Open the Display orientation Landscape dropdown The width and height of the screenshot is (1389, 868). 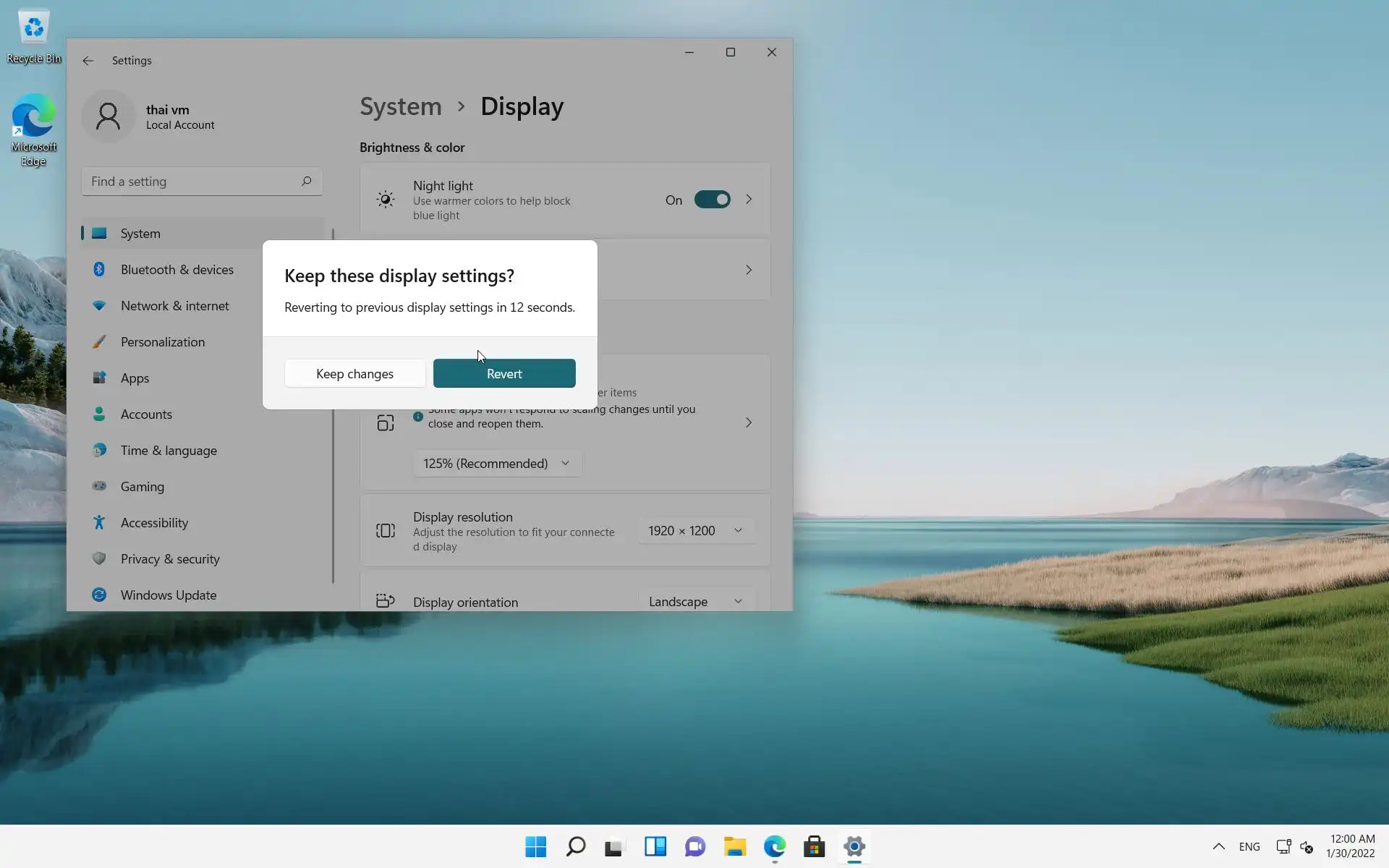click(695, 601)
